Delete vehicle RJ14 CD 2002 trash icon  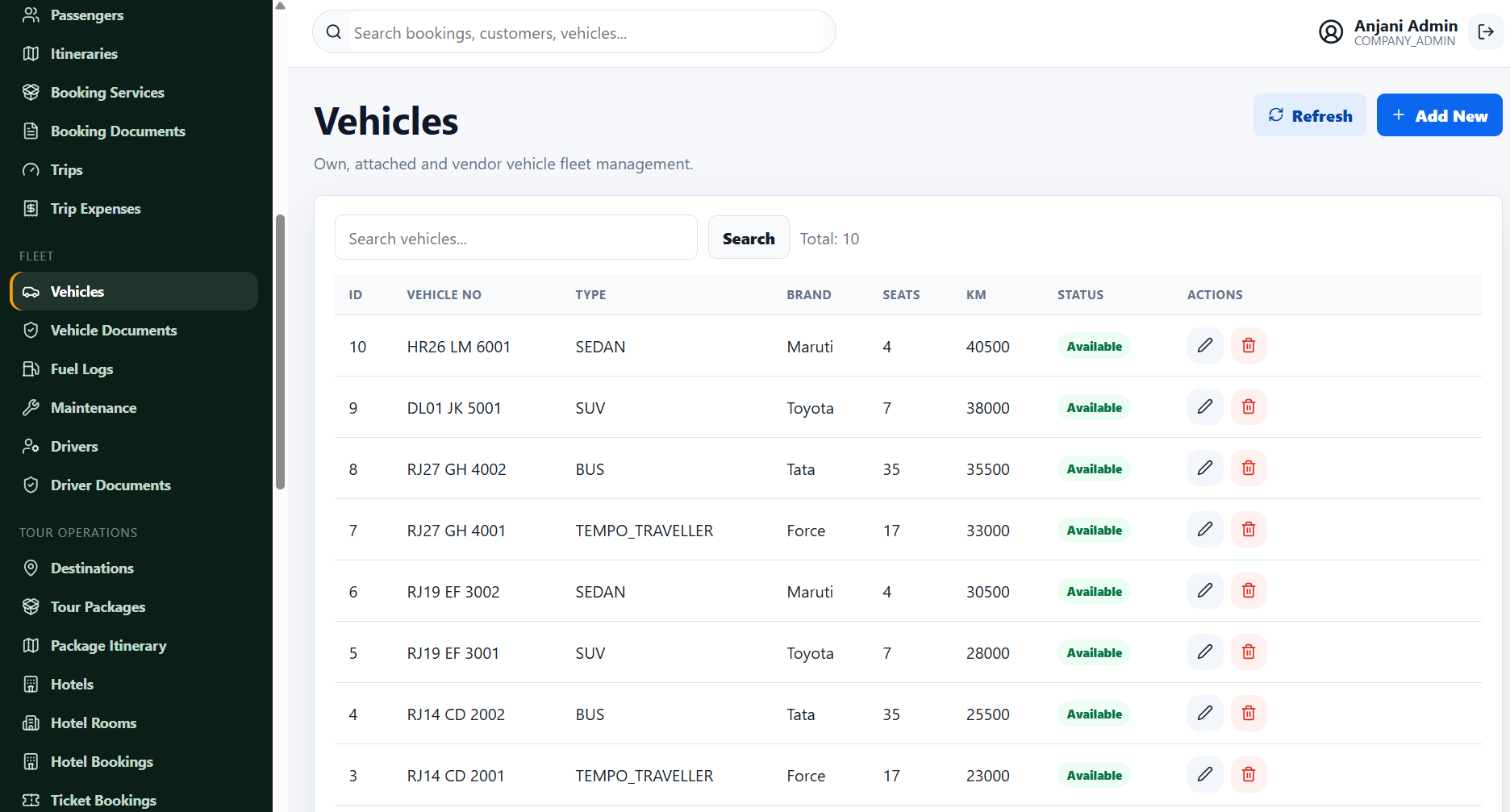click(x=1249, y=714)
